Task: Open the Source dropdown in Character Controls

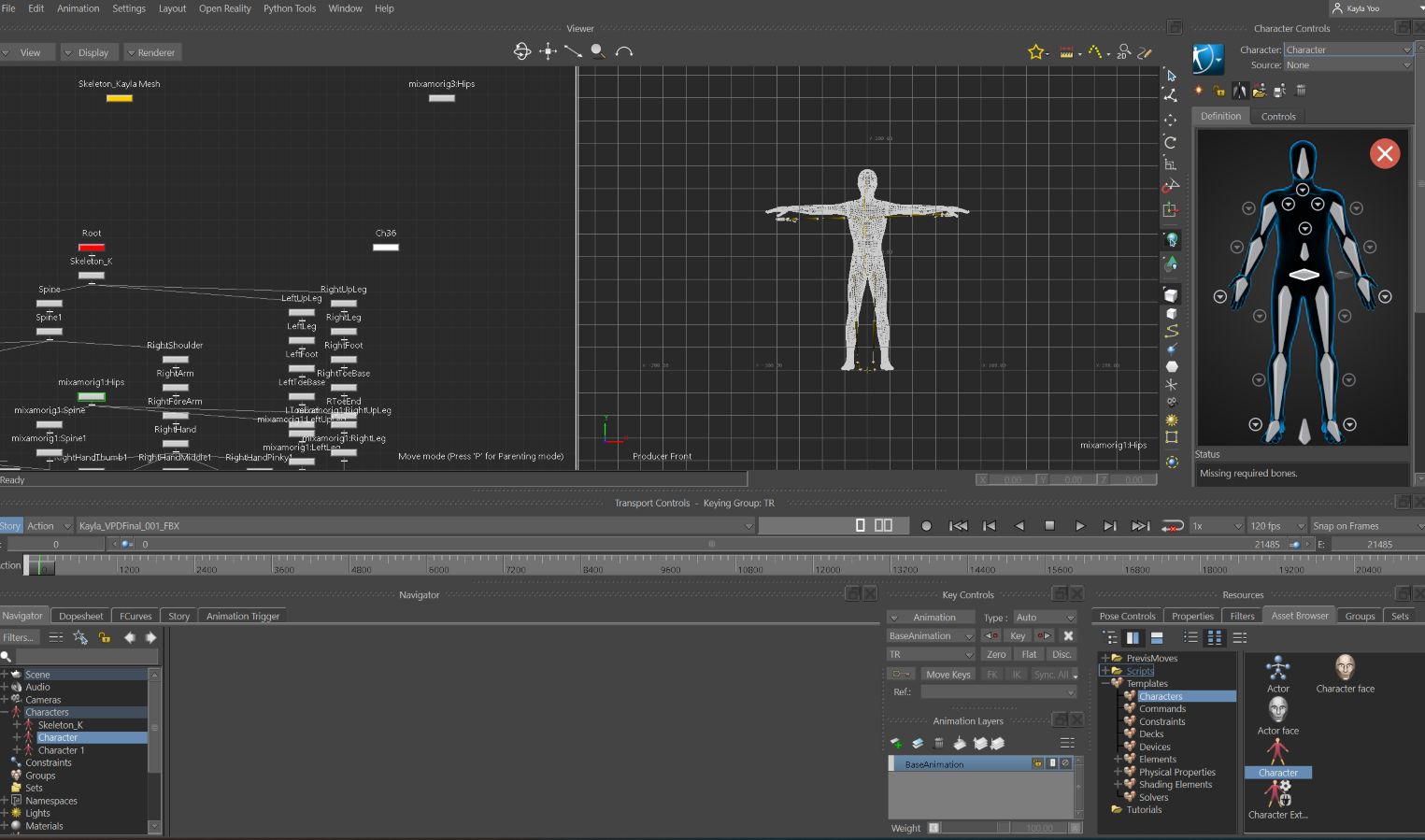Action: (1347, 65)
